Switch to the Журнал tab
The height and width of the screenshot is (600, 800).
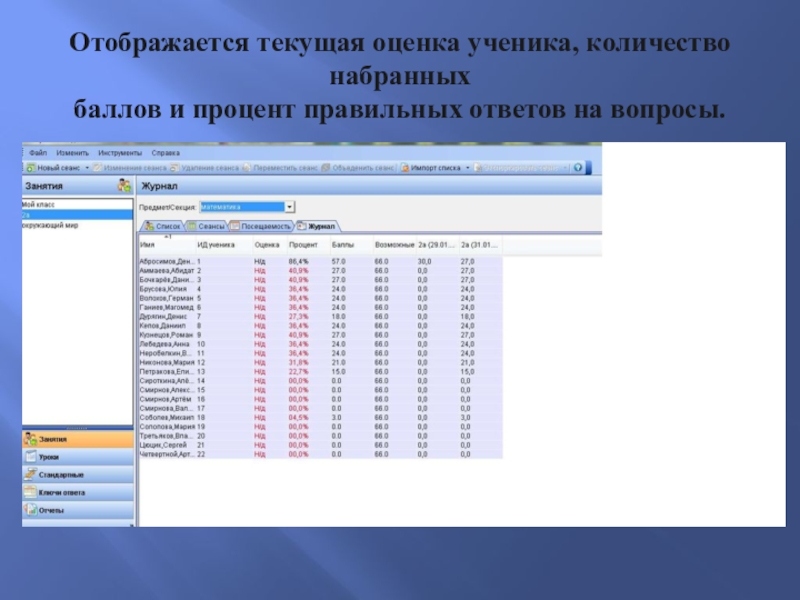(316, 226)
